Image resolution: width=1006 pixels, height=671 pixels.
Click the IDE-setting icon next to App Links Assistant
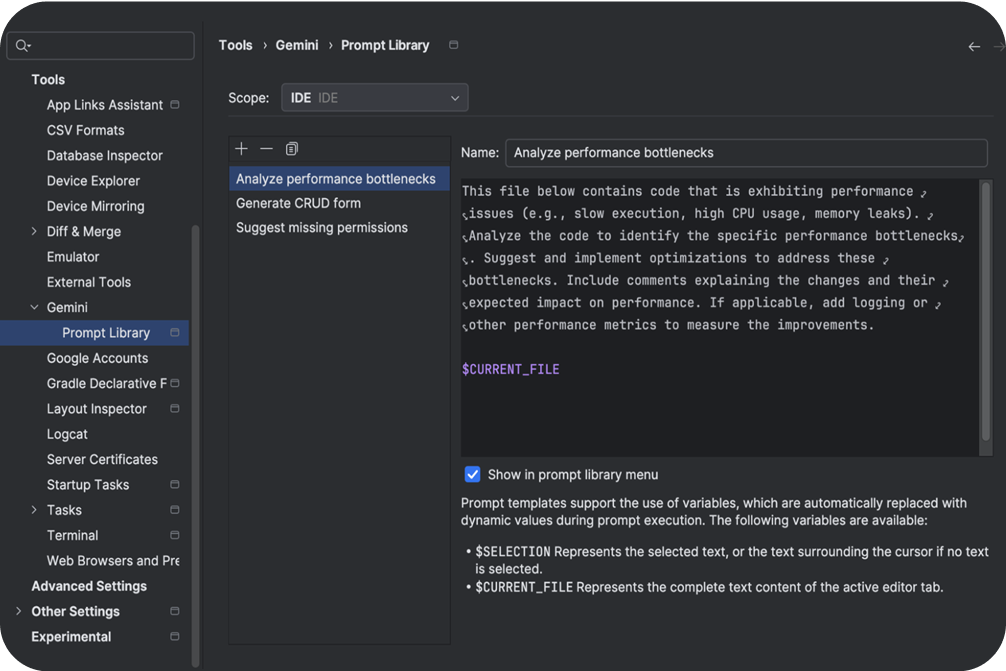[x=174, y=104]
